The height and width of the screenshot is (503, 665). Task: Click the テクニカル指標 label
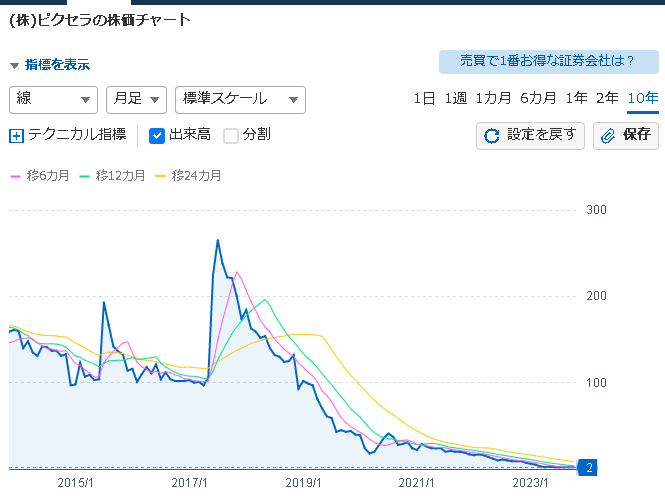[77, 134]
